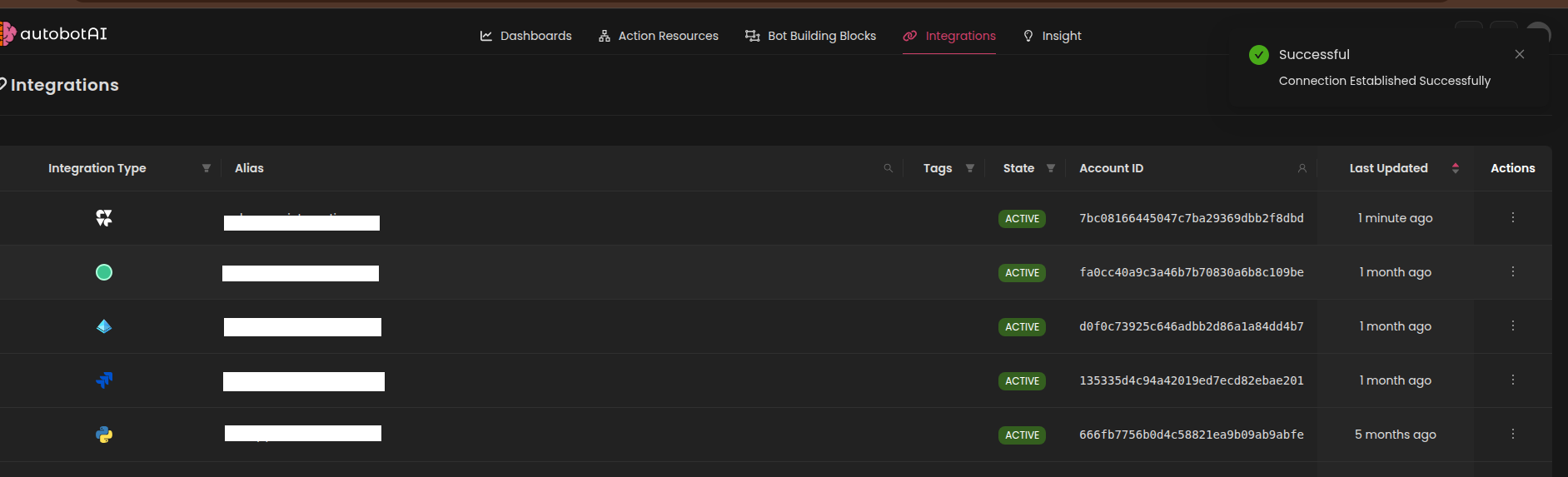Click the autobotAI logo
The image size is (1568, 477).
[55, 34]
